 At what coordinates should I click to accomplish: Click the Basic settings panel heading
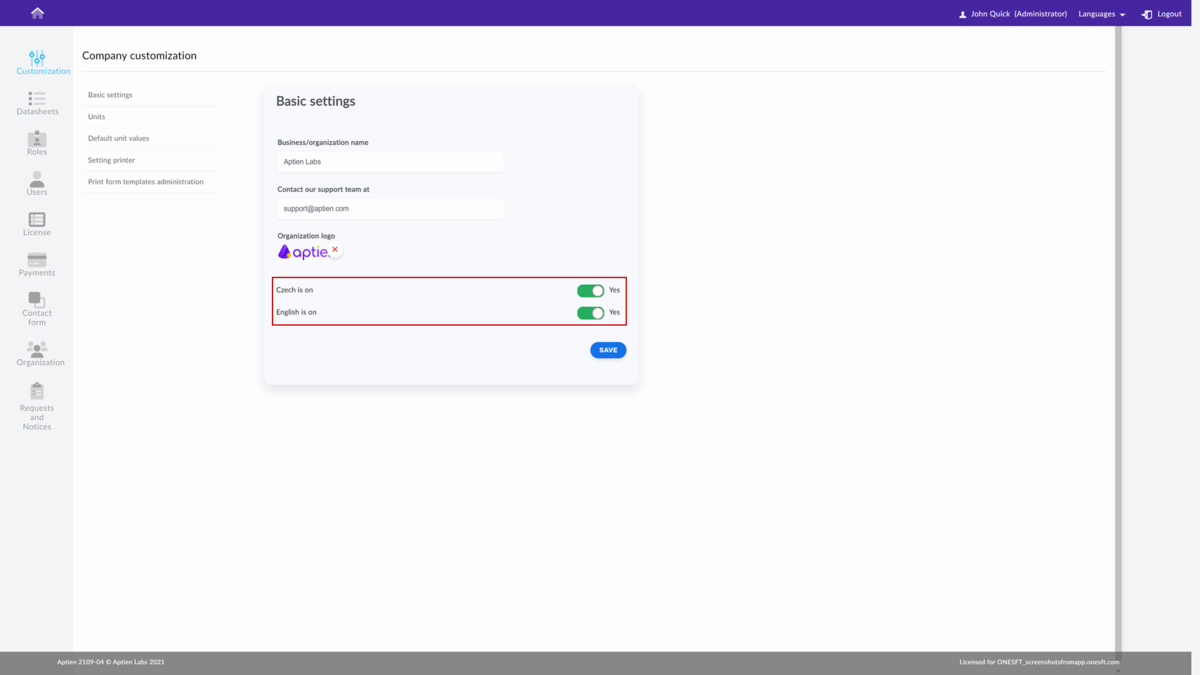point(315,101)
